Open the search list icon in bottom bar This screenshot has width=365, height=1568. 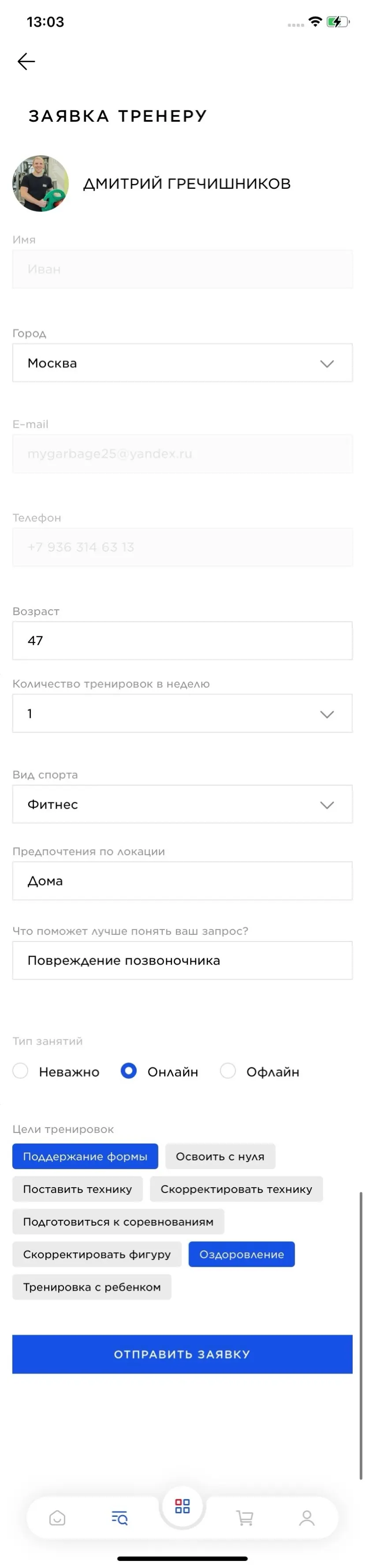tap(120, 1517)
